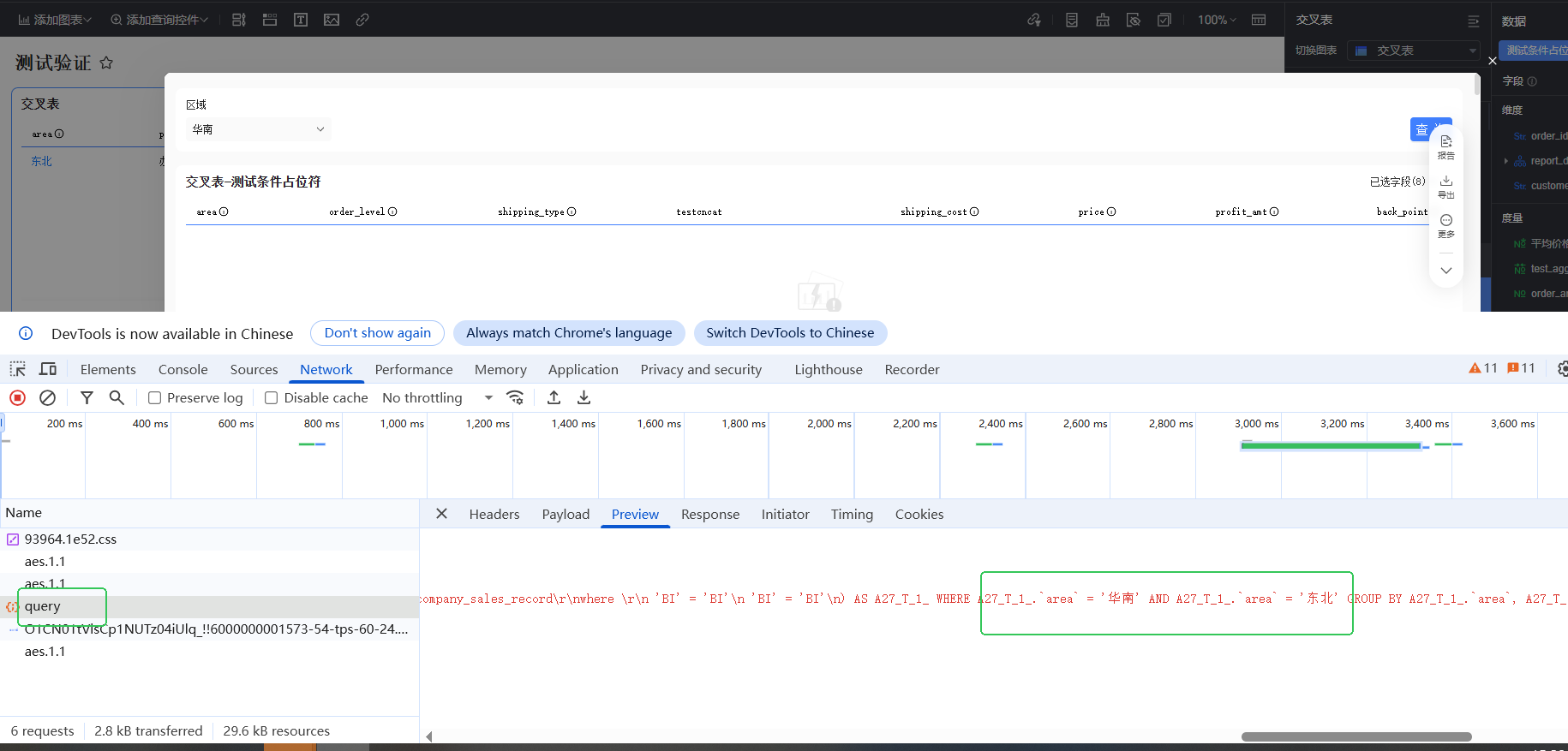Image resolution: width=1568 pixels, height=751 pixels.
Task: Select the 93964.1e52.css request
Action: point(70,539)
